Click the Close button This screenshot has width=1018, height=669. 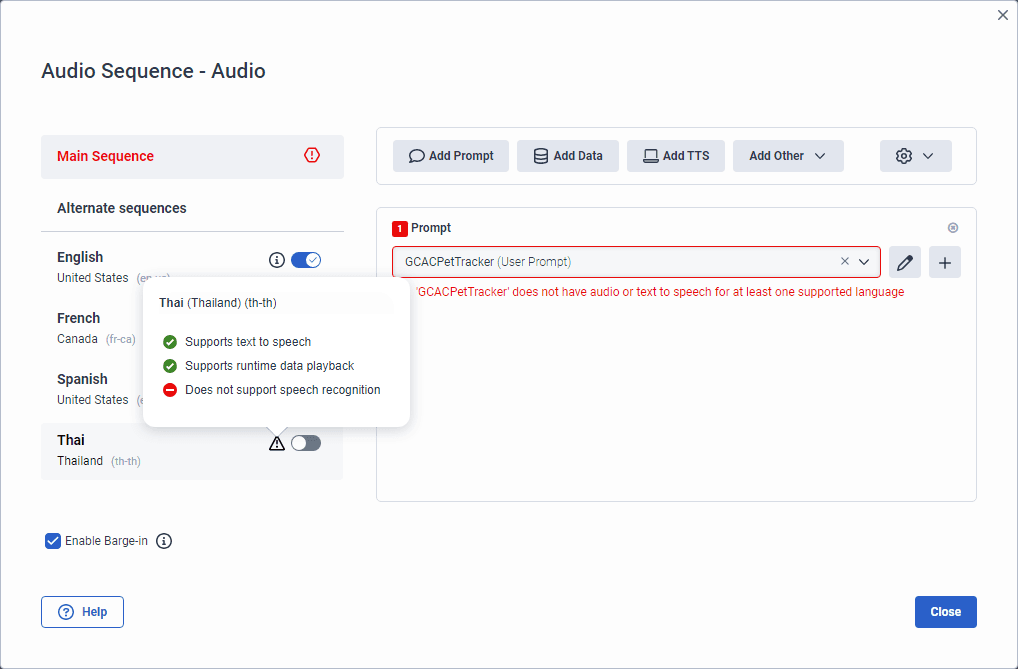(x=945, y=611)
